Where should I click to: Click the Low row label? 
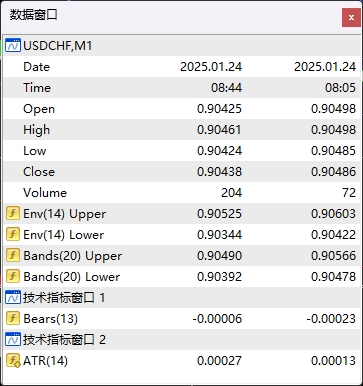(34, 151)
